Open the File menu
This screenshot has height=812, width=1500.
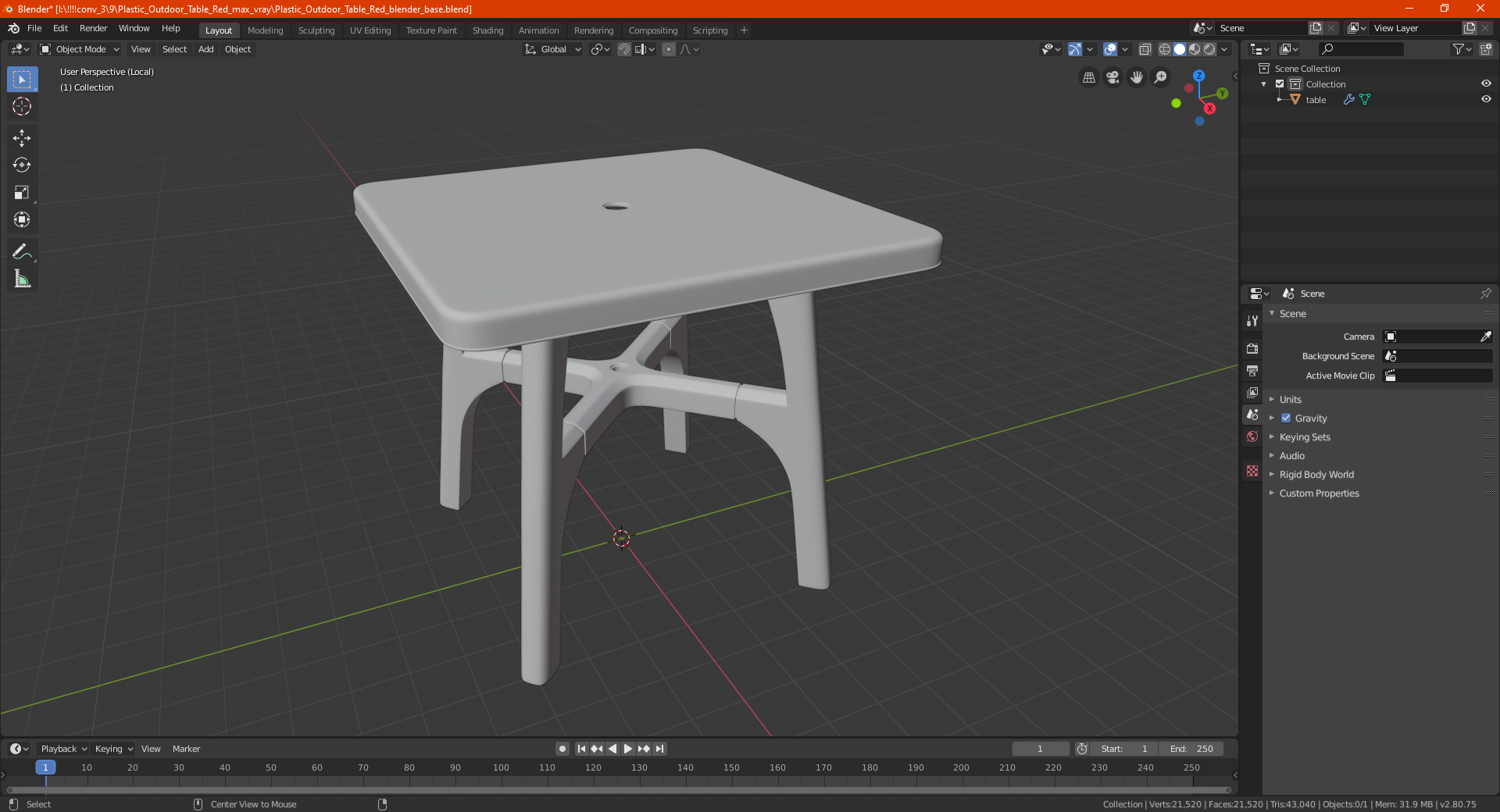[34, 28]
